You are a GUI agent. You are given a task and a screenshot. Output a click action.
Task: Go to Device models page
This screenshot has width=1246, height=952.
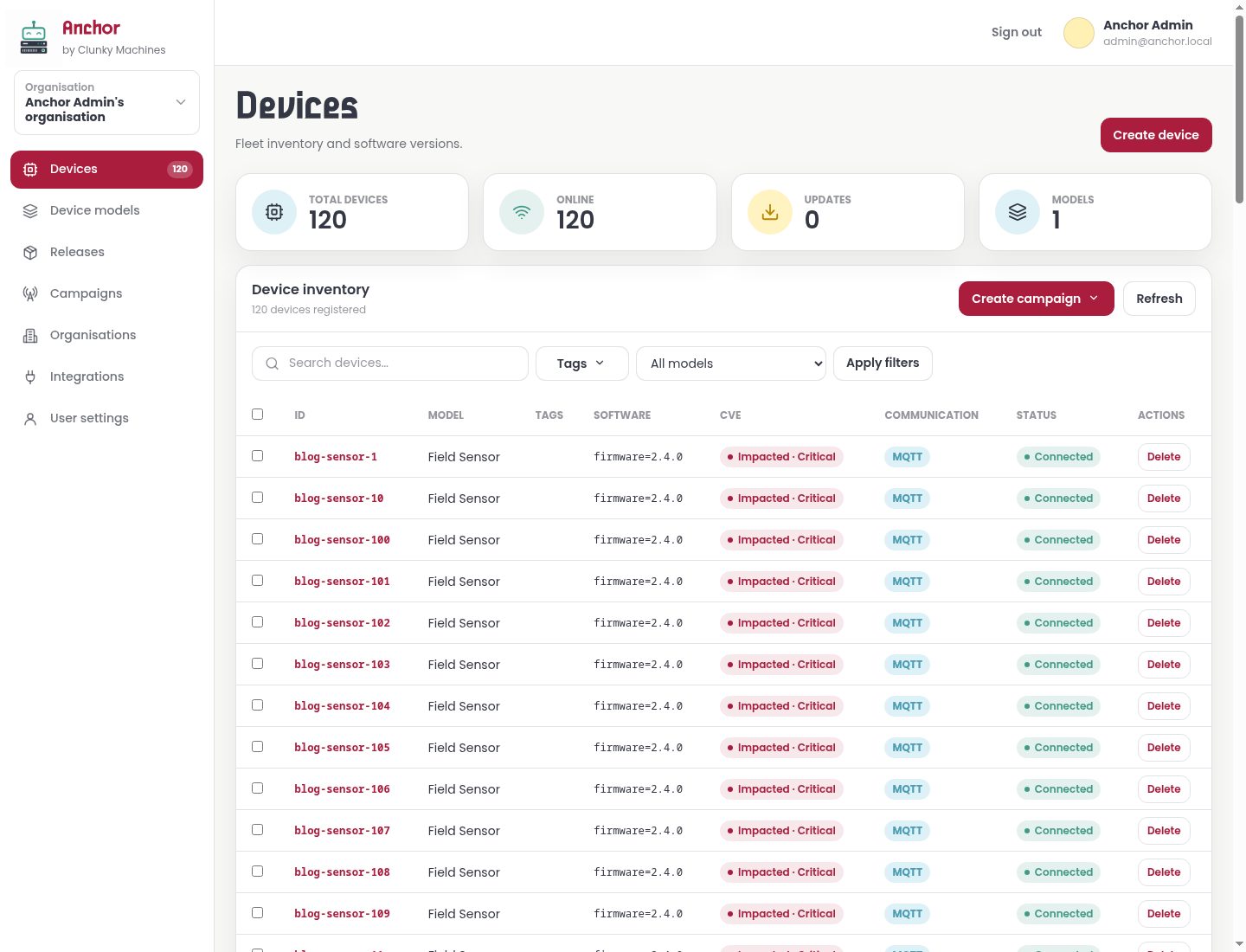(106, 211)
